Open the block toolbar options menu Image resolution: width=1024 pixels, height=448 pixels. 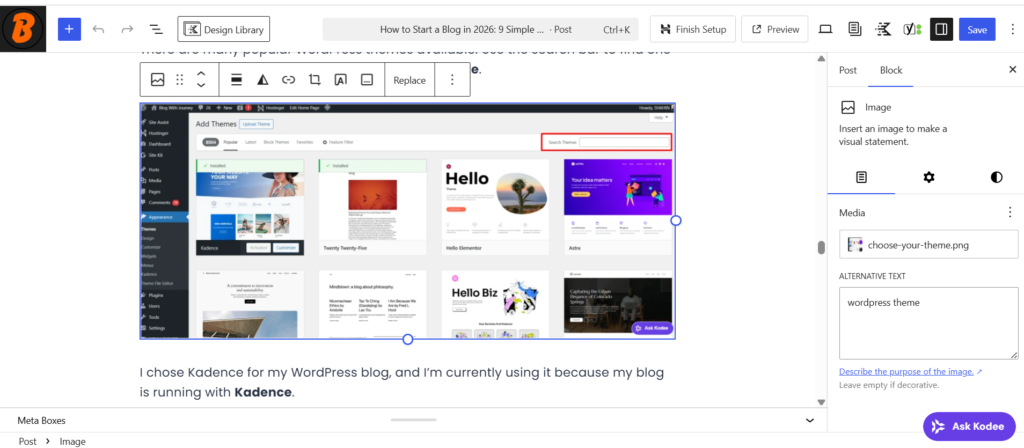(x=452, y=80)
